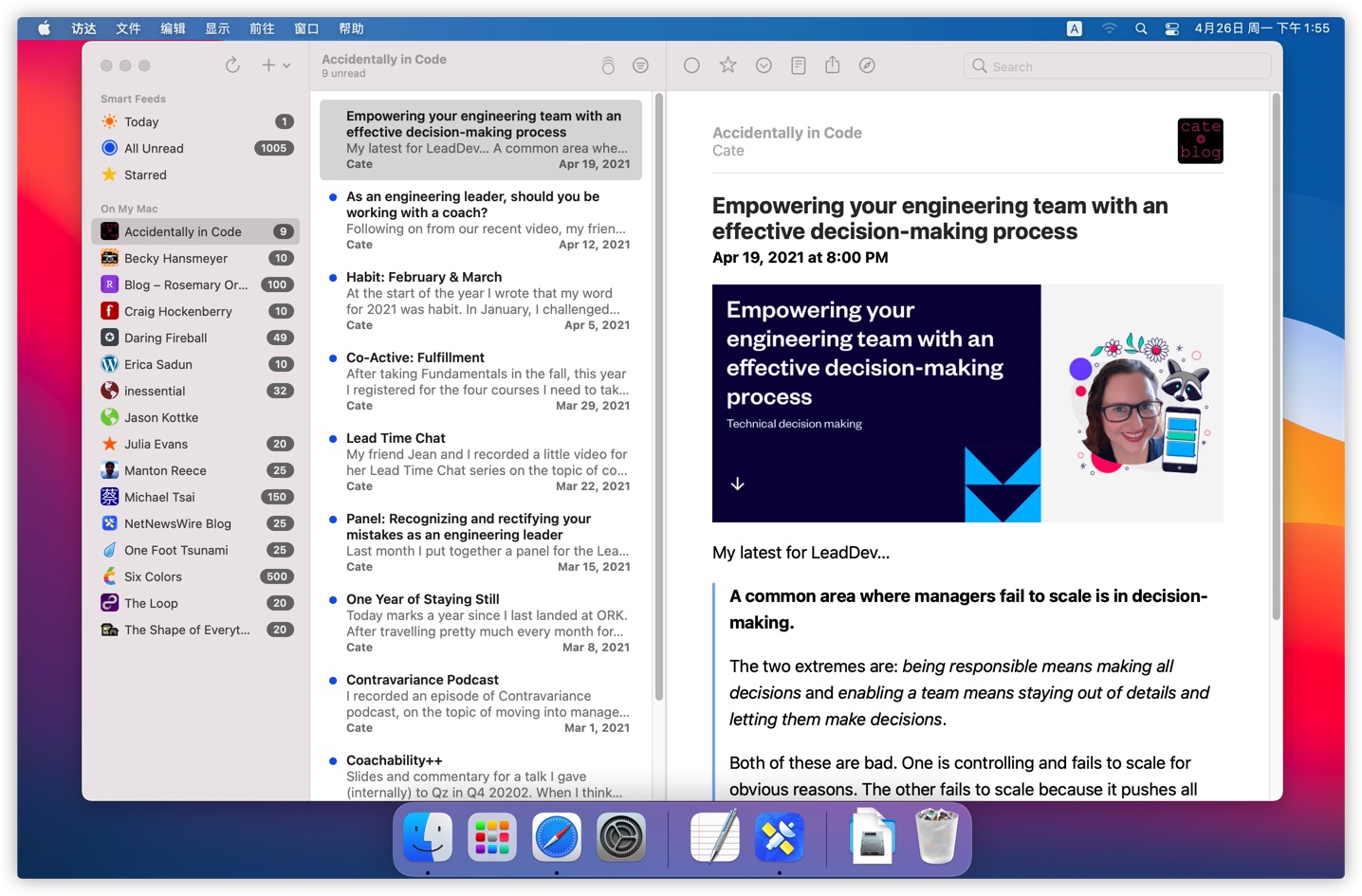Image resolution: width=1362 pixels, height=896 pixels.
Task: Click the article headline link in reader pane
Action: pyautogui.click(x=940, y=219)
